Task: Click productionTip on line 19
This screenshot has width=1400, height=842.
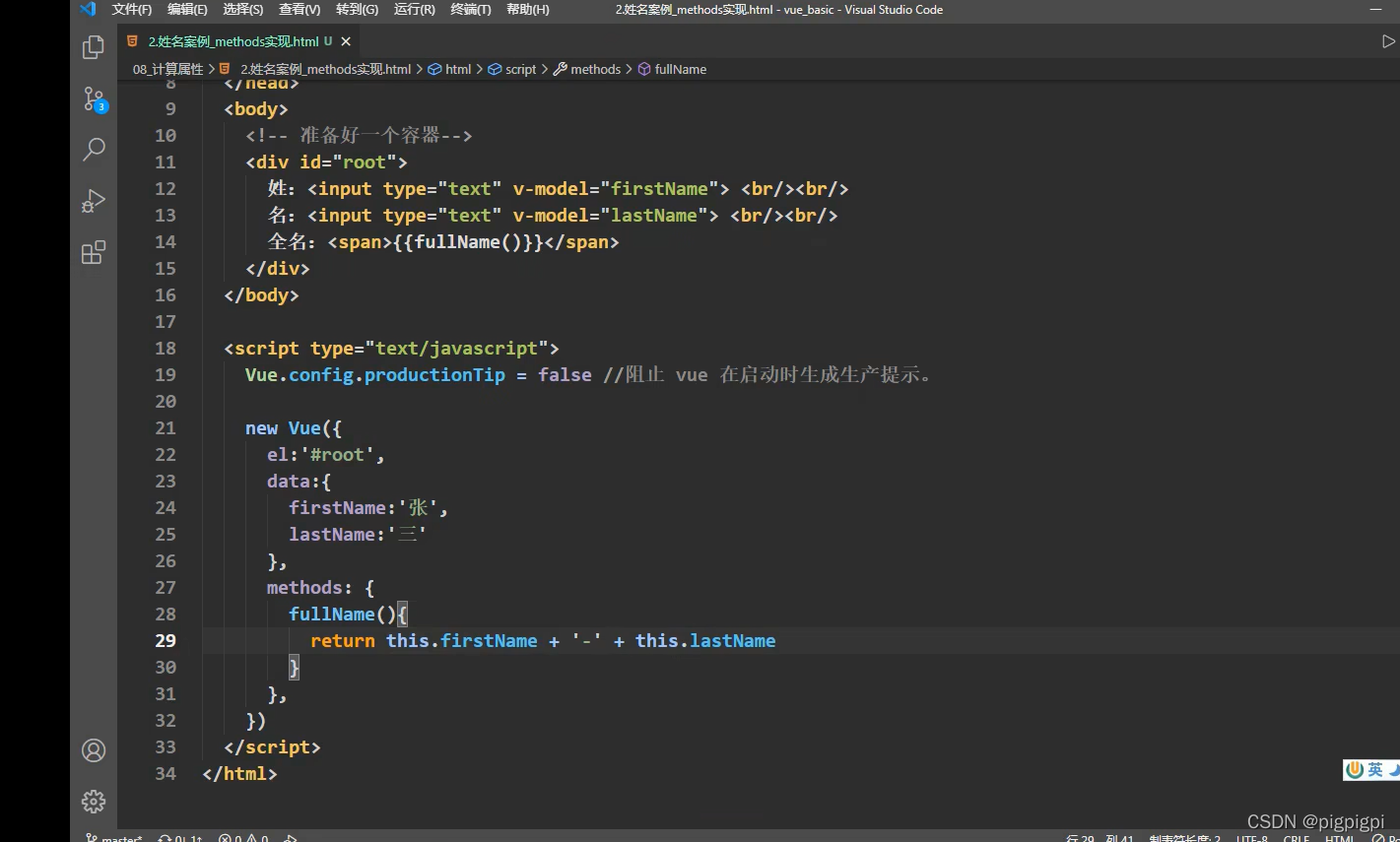Action: point(434,374)
